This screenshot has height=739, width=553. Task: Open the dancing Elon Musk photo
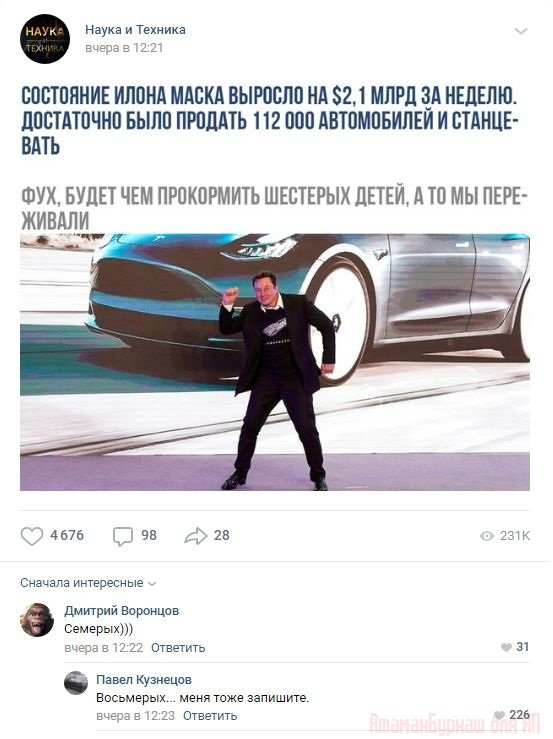[275, 362]
